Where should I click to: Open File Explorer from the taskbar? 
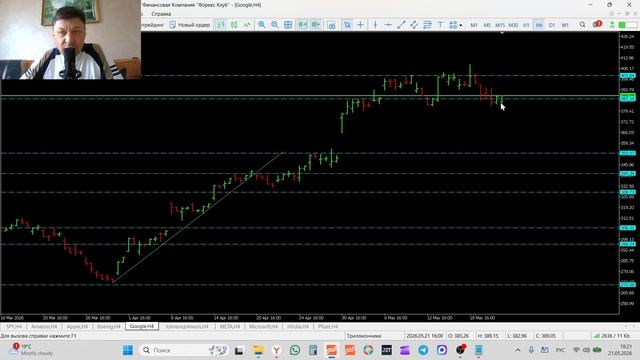click(258, 350)
